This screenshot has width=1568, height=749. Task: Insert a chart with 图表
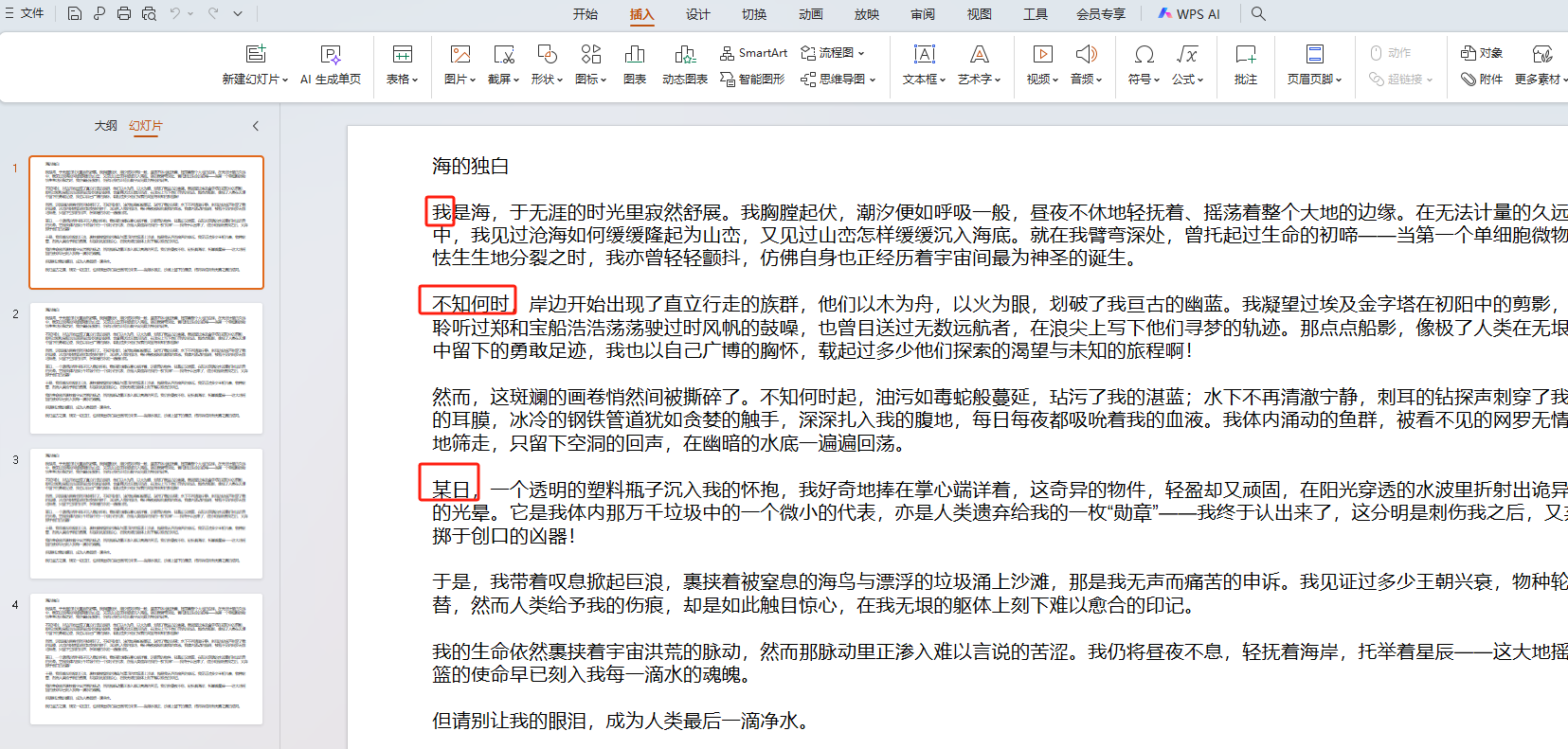[x=635, y=63]
